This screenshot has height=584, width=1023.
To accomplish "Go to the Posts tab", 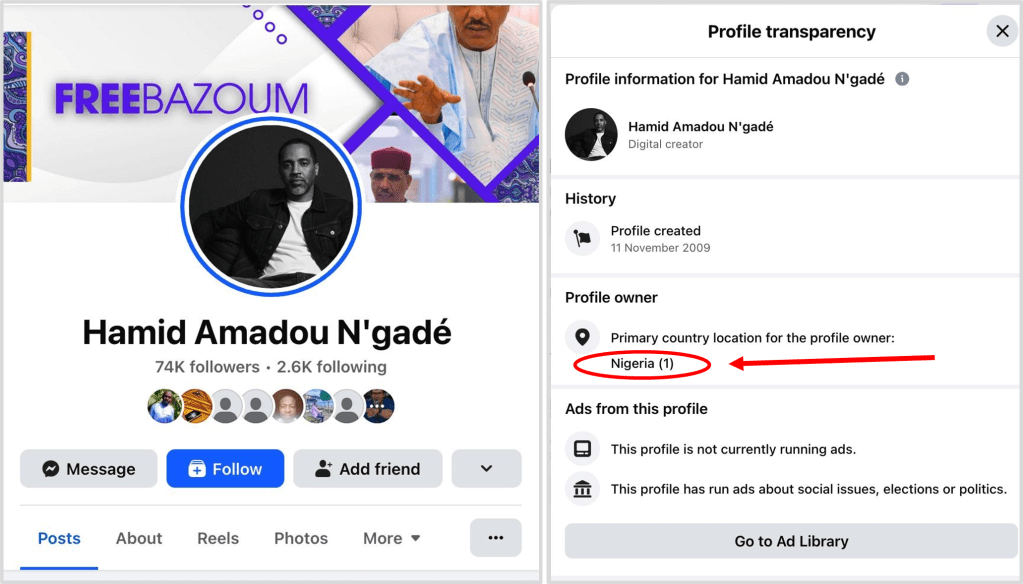I will 59,538.
